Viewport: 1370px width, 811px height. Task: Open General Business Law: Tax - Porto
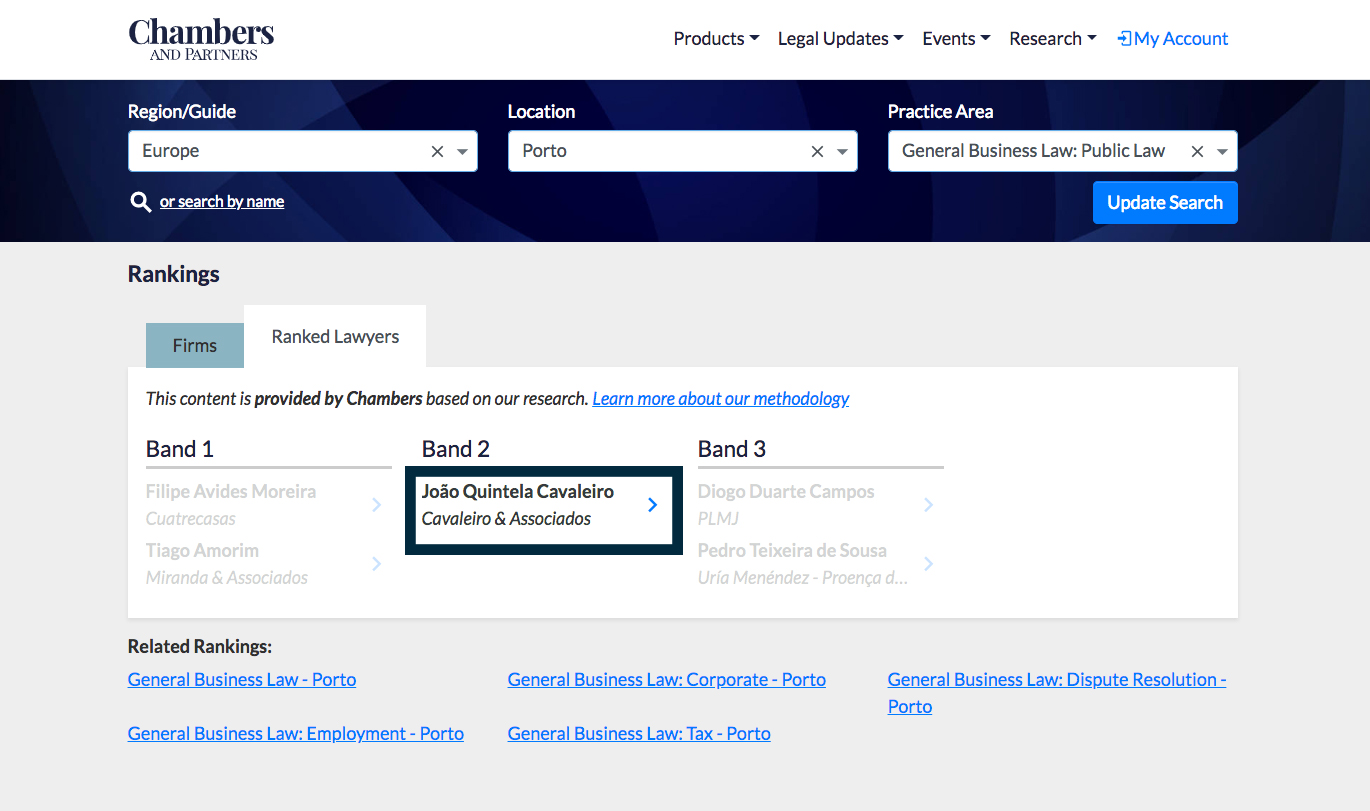[x=639, y=734]
